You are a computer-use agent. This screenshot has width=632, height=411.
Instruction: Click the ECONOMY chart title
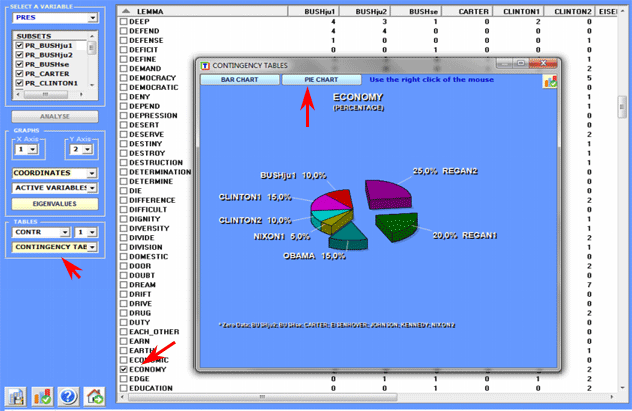[358, 97]
